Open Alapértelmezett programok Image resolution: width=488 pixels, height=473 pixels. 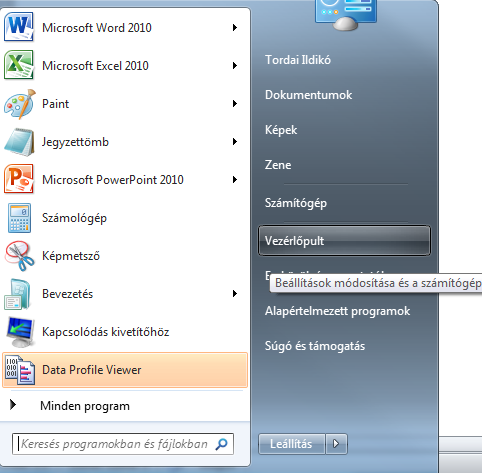click(x=337, y=311)
